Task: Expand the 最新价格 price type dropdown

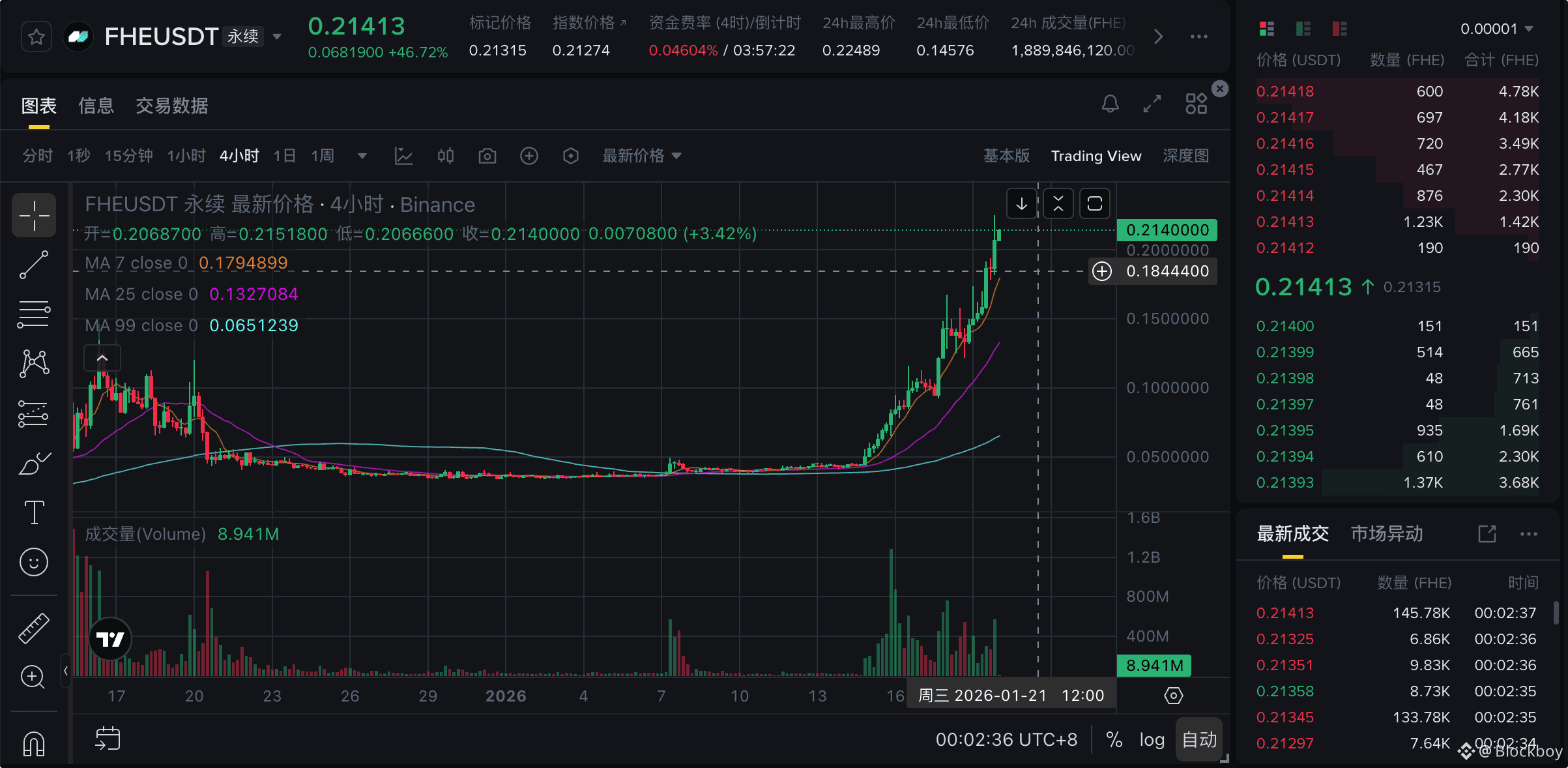Action: click(x=642, y=156)
